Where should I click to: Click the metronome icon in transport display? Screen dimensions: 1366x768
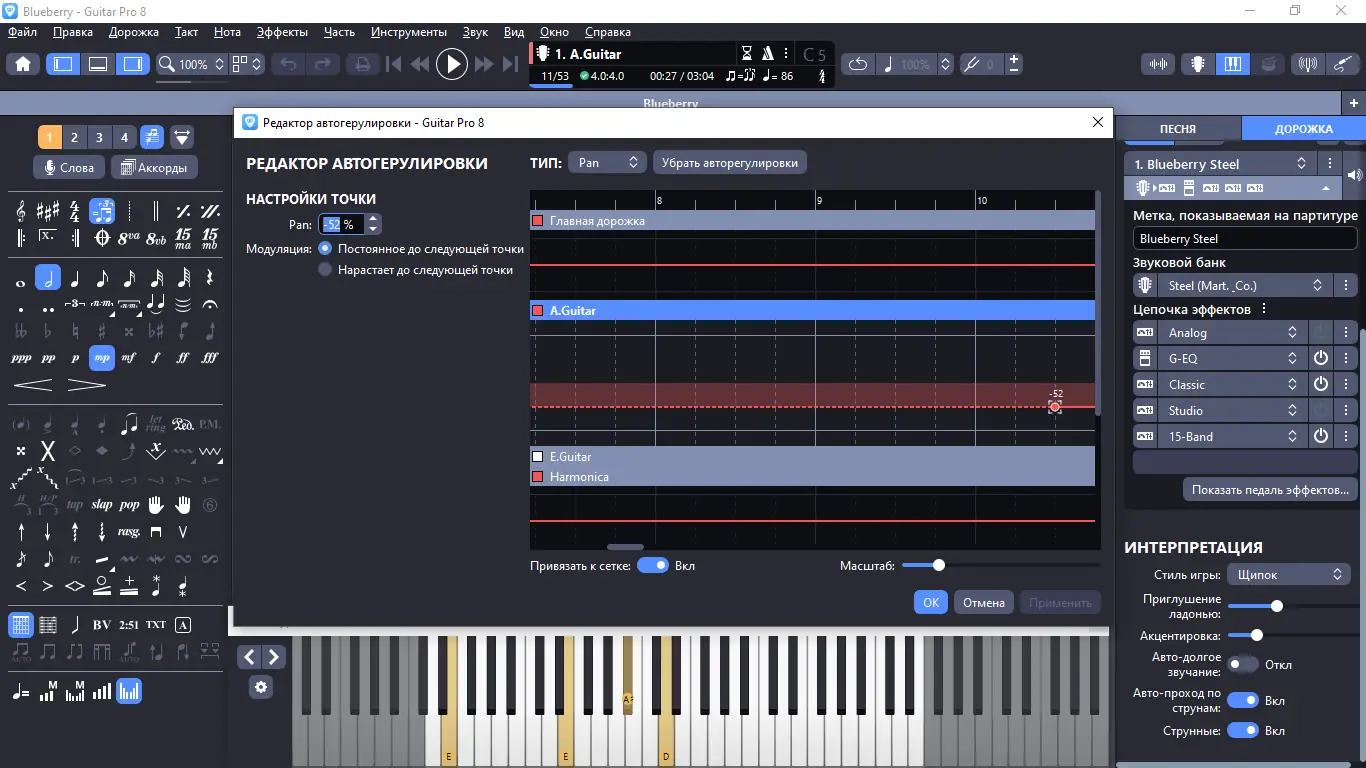click(x=768, y=54)
